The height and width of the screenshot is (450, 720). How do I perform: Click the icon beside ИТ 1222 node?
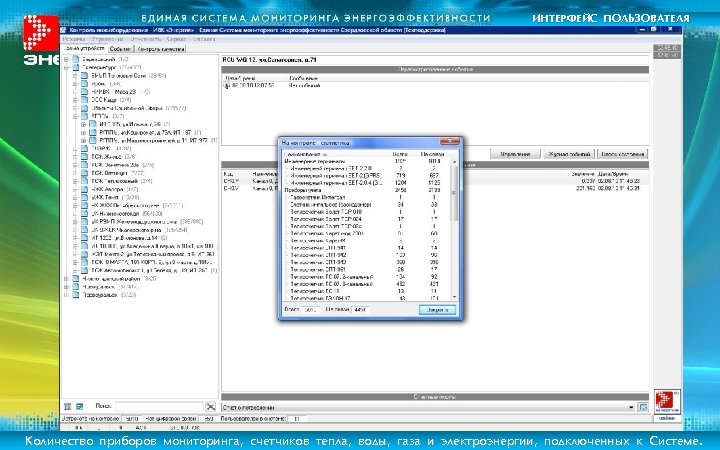[x=84, y=238]
